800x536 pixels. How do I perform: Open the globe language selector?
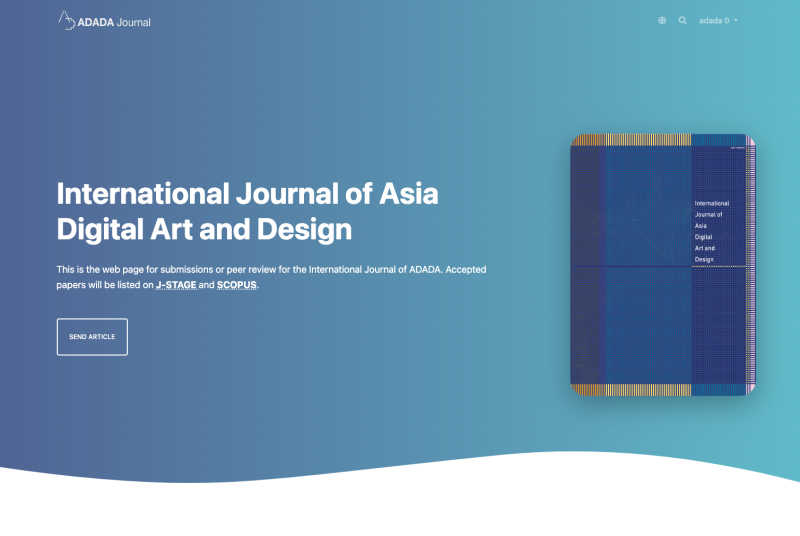pyautogui.click(x=662, y=20)
